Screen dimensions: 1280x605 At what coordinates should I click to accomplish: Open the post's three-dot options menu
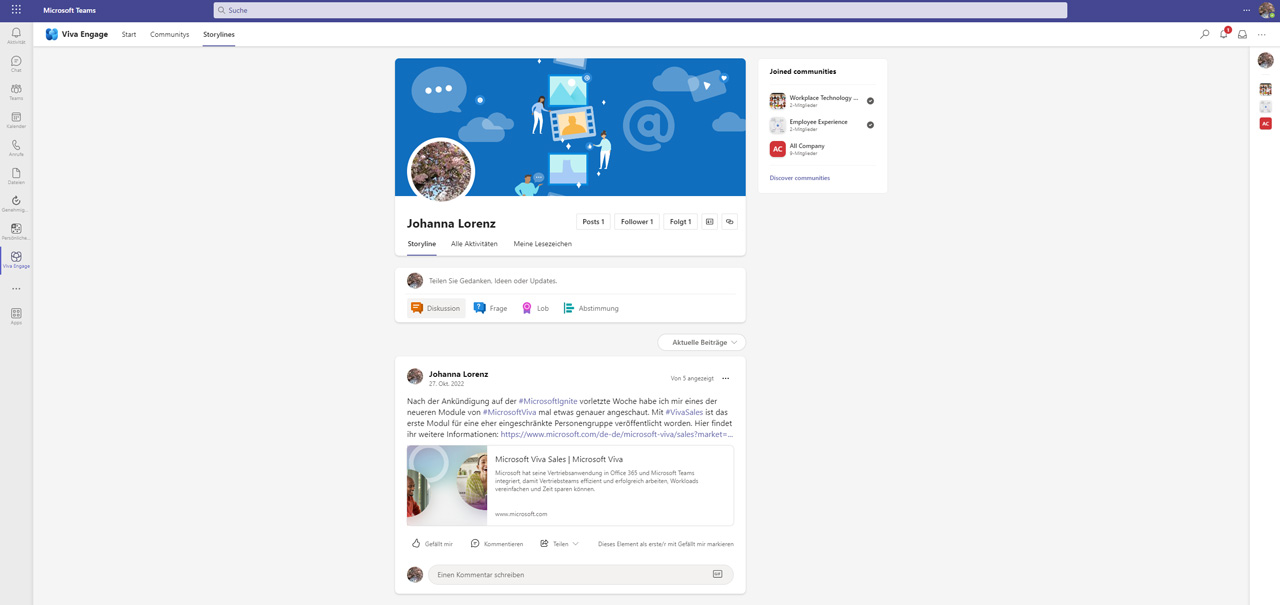(x=726, y=378)
